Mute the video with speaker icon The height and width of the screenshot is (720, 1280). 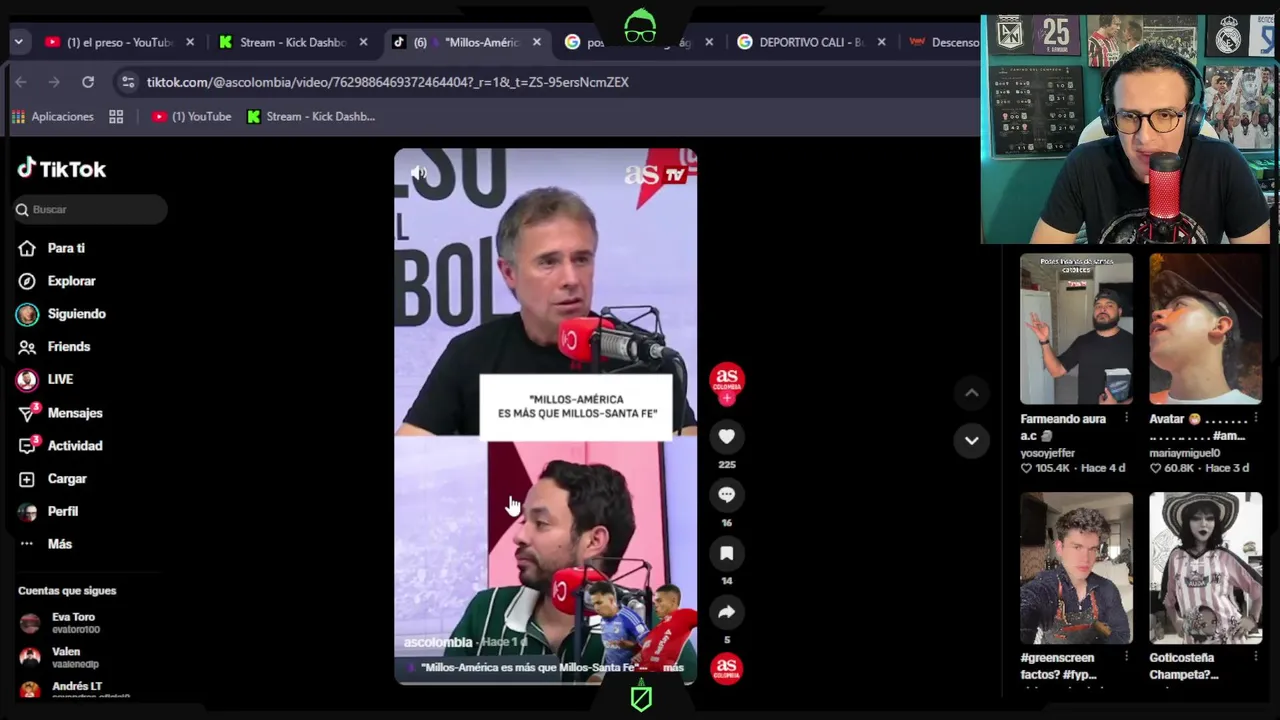click(418, 173)
